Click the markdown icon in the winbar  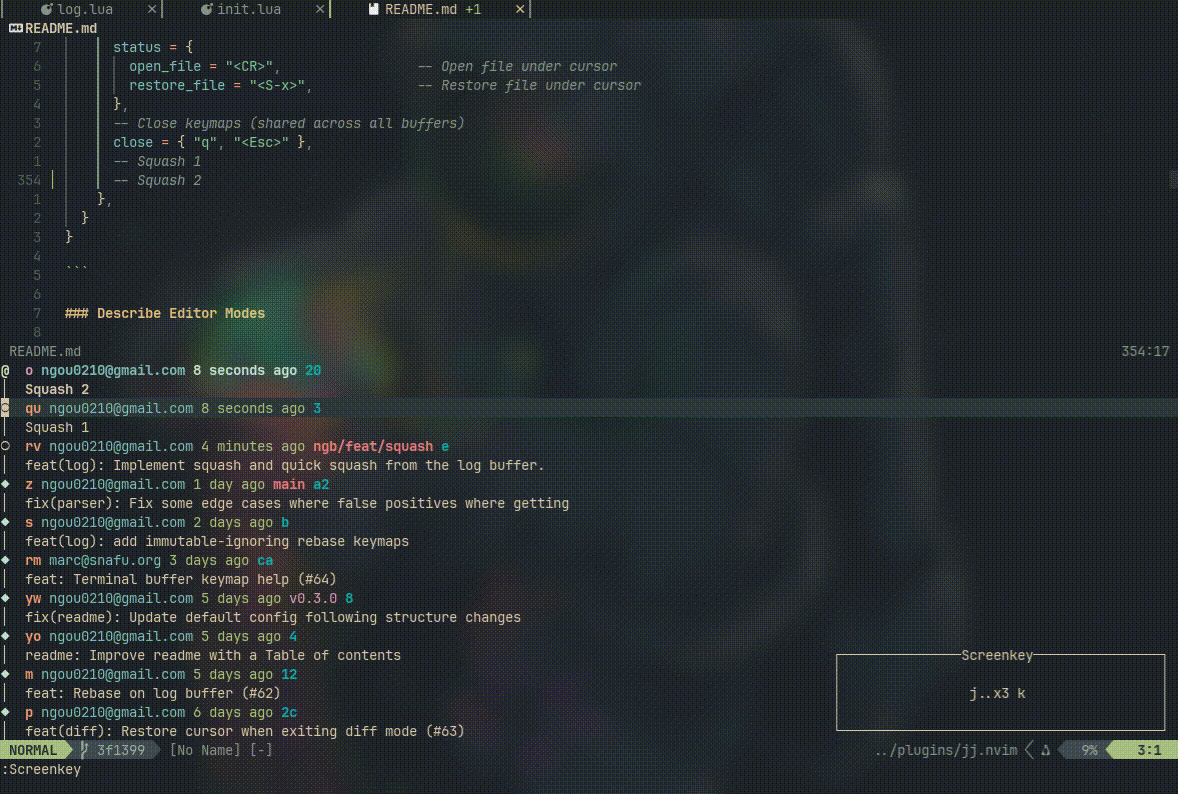[x=16, y=29]
